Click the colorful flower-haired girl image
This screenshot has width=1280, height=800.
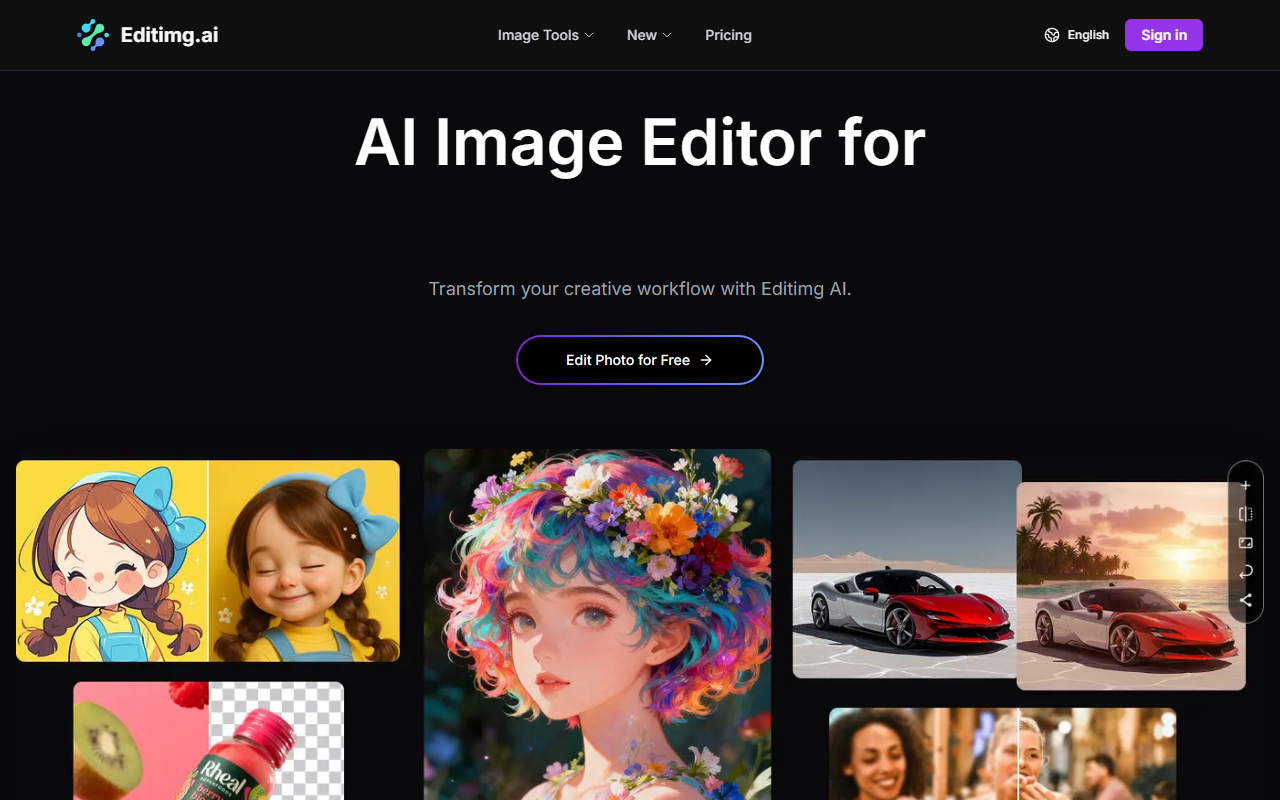click(x=597, y=625)
